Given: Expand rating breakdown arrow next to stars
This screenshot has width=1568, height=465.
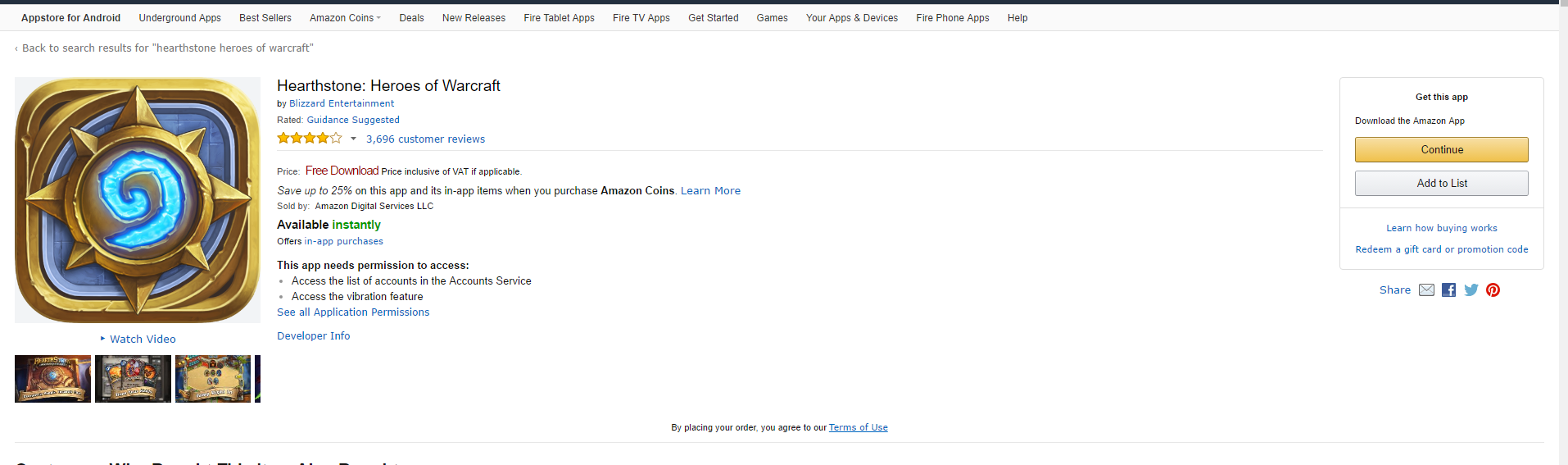Looking at the screenshot, I should tap(353, 139).
